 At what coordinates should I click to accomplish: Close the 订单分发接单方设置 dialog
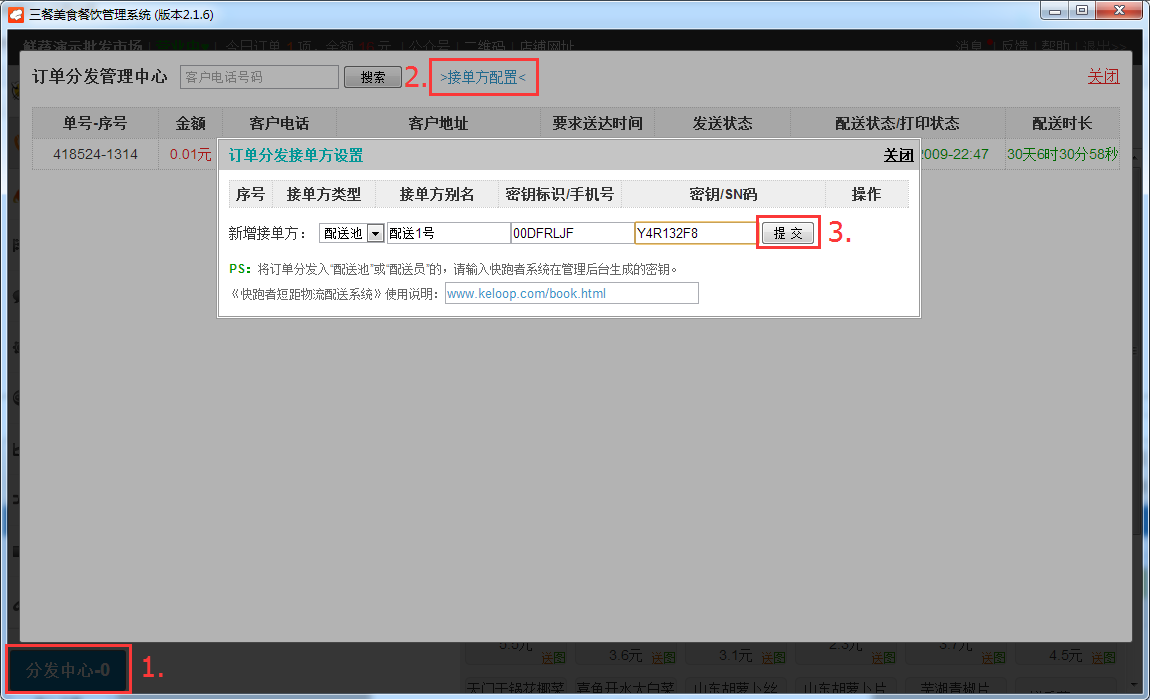[x=898, y=155]
